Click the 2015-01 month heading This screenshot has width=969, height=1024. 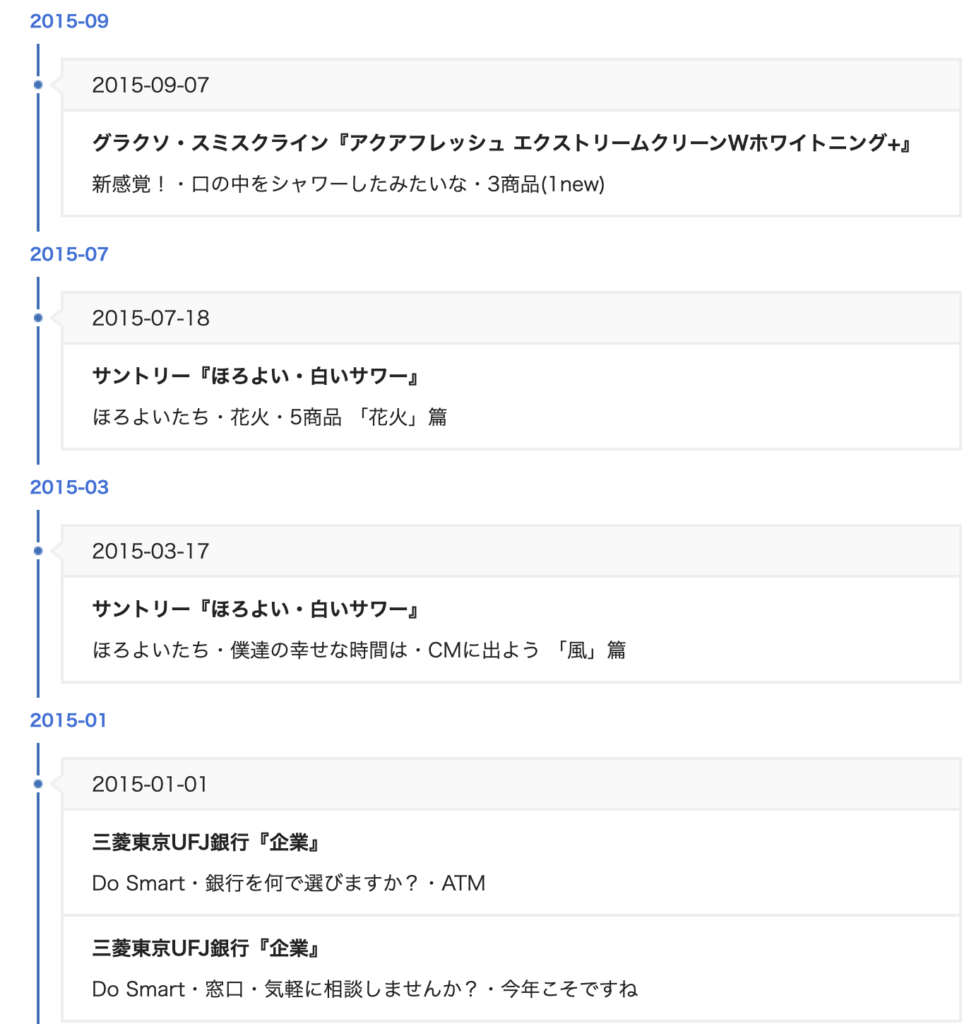(x=68, y=720)
